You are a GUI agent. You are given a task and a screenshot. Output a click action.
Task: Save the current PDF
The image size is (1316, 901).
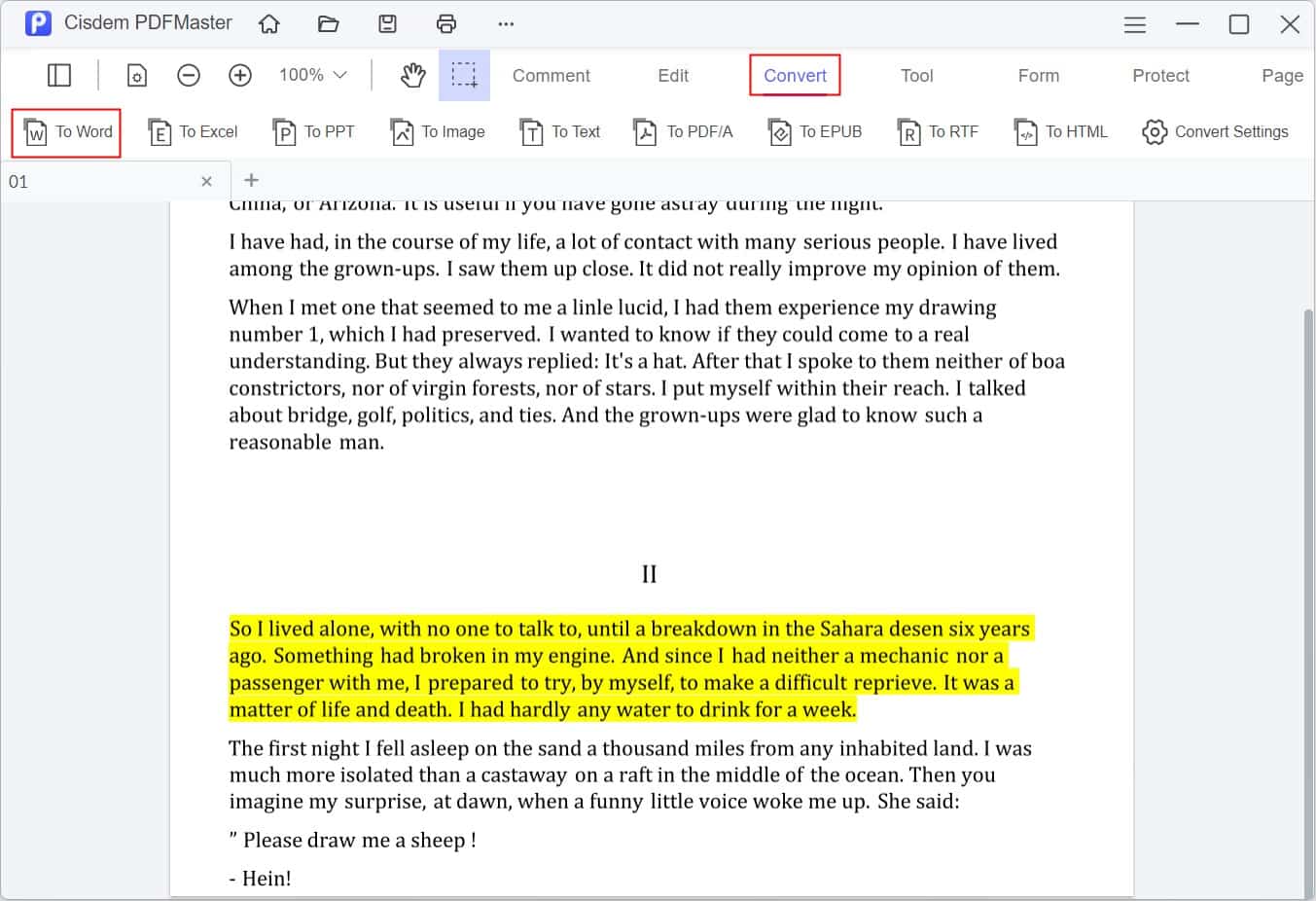(x=387, y=23)
